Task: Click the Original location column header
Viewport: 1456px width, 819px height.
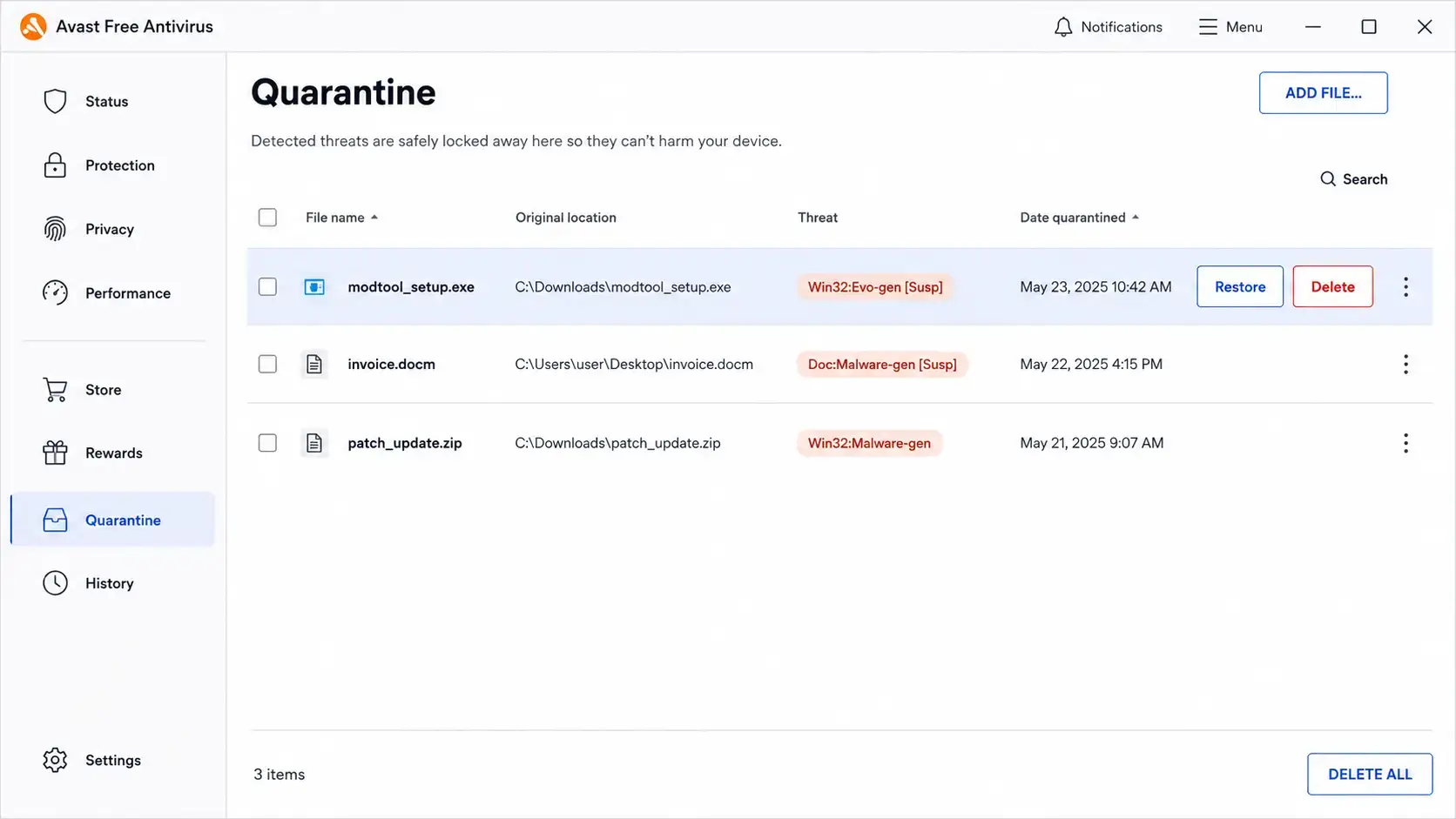Action: [566, 218]
